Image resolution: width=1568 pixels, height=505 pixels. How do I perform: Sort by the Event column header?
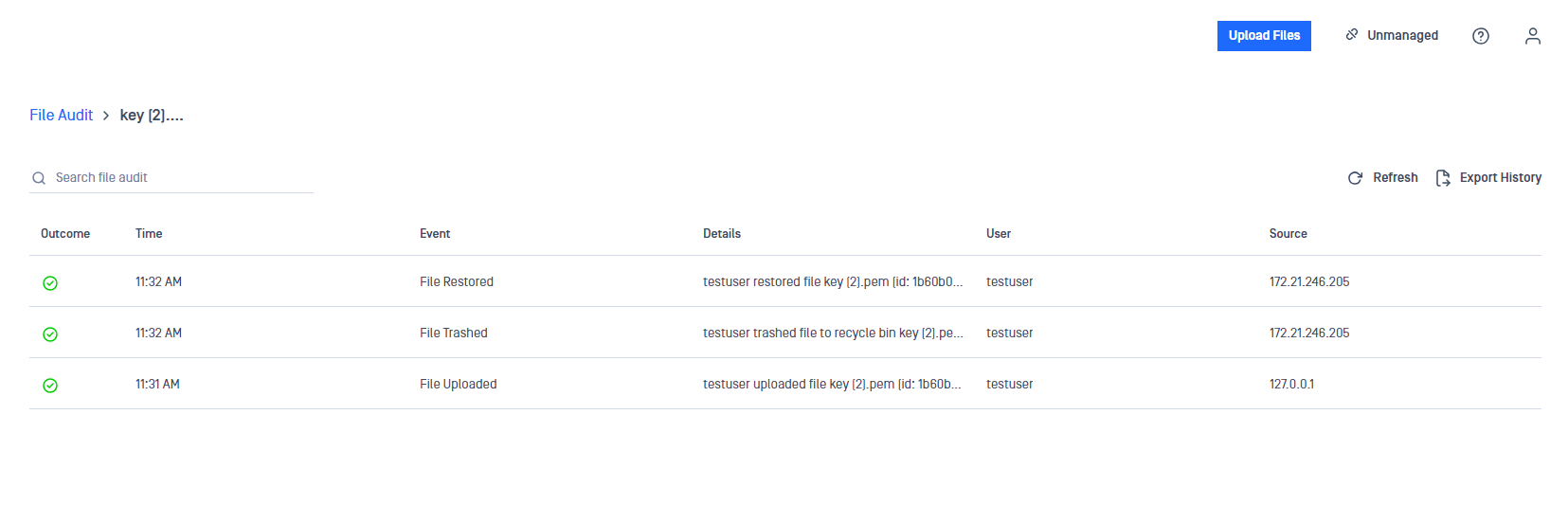point(435,233)
